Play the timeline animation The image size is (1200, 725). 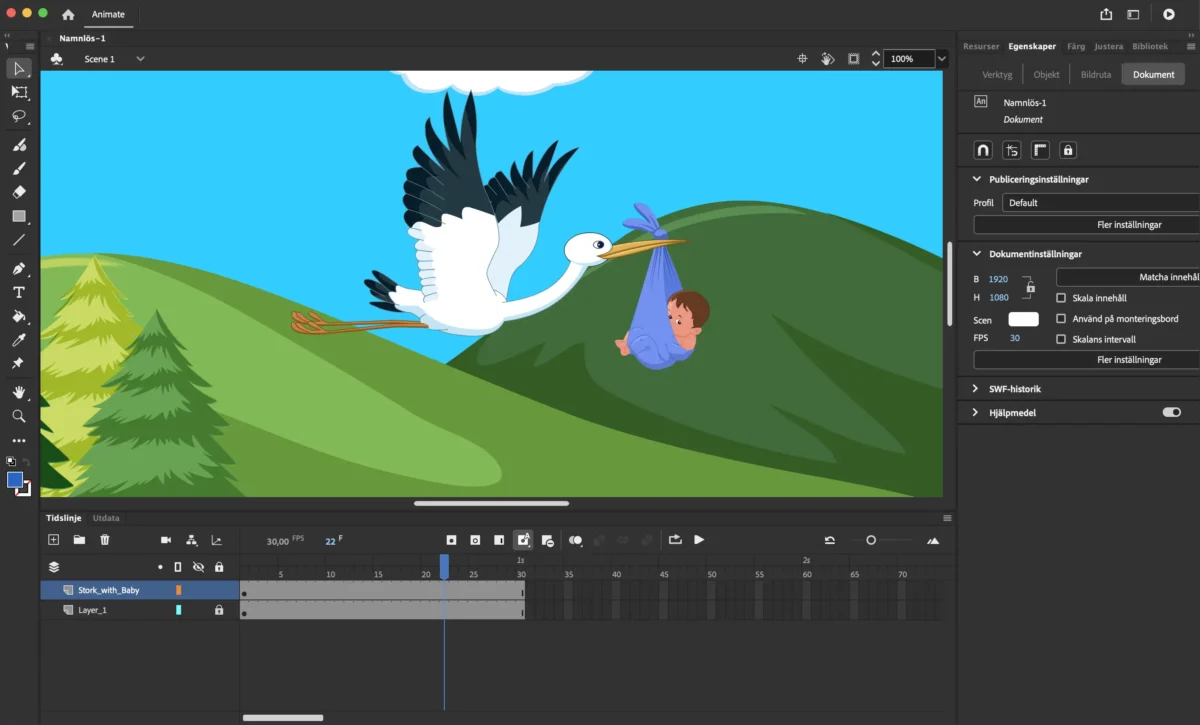[x=699, y=540]
